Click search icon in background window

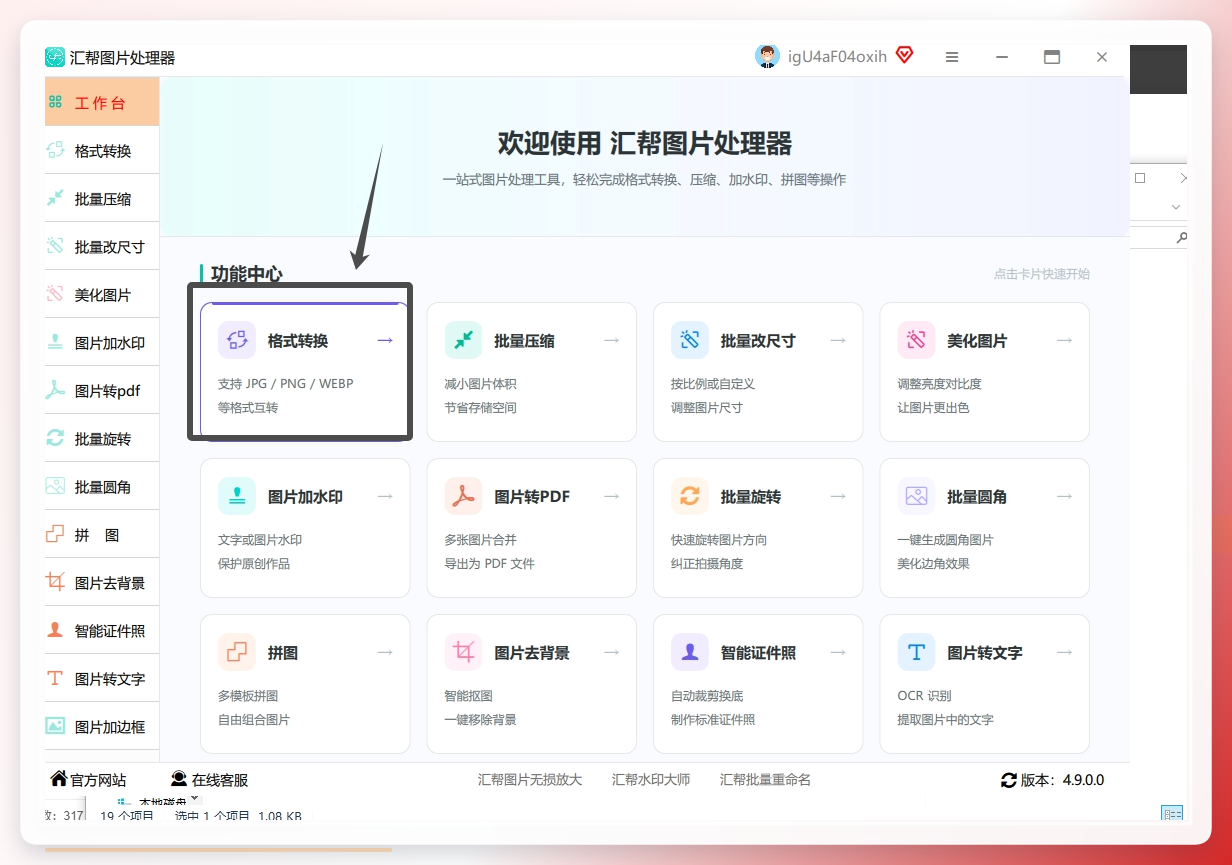tap(1181, 238)
